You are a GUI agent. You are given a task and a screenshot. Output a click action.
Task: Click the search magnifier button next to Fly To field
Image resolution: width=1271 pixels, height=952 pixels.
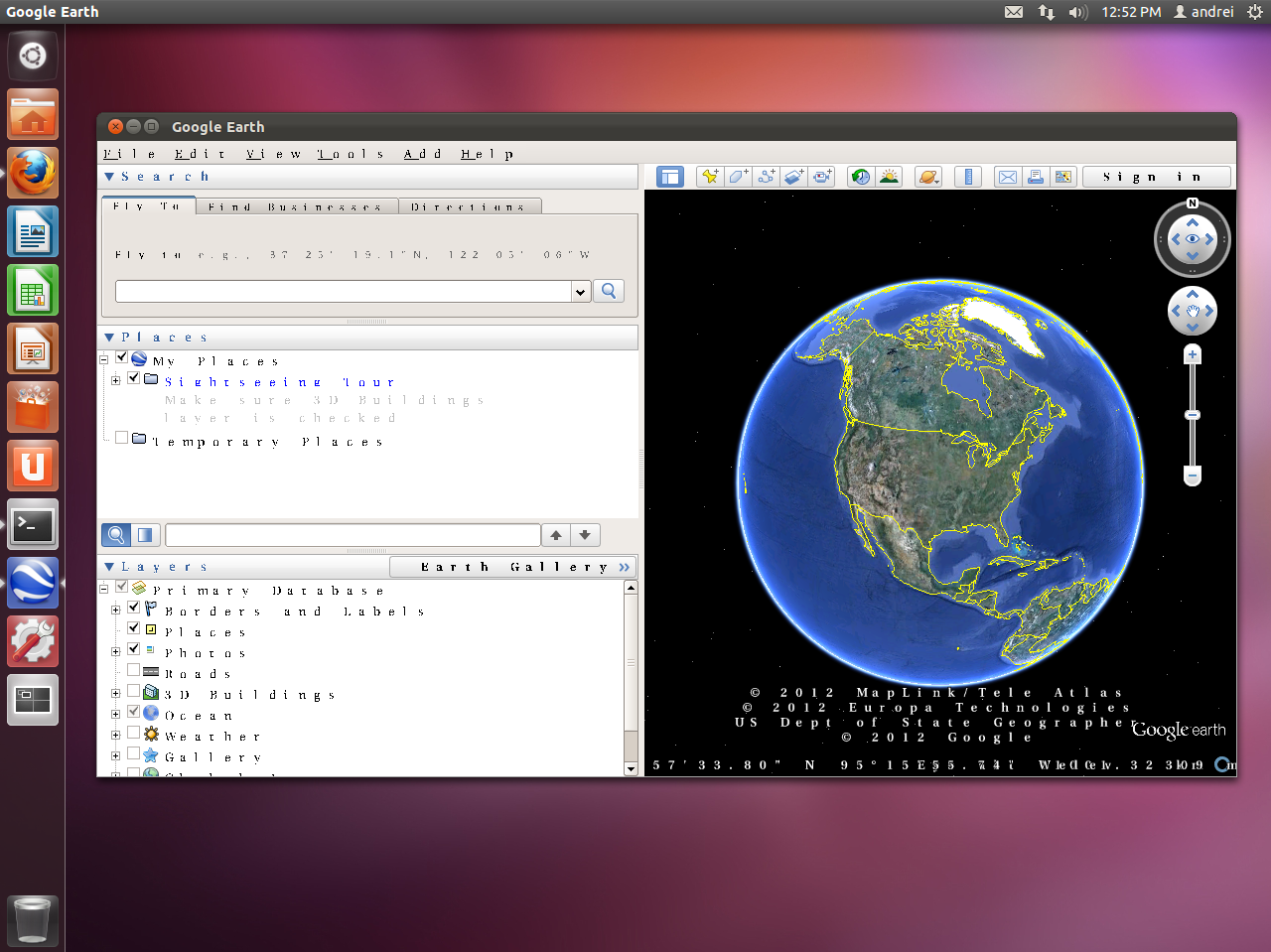pos(609,291)
